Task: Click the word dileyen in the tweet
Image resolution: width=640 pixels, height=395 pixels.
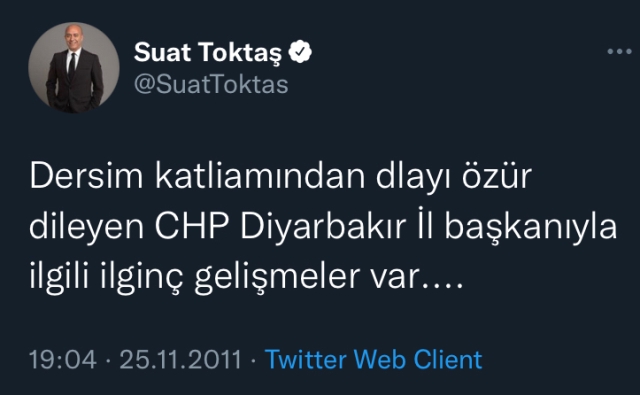Action: click(86, 226)
